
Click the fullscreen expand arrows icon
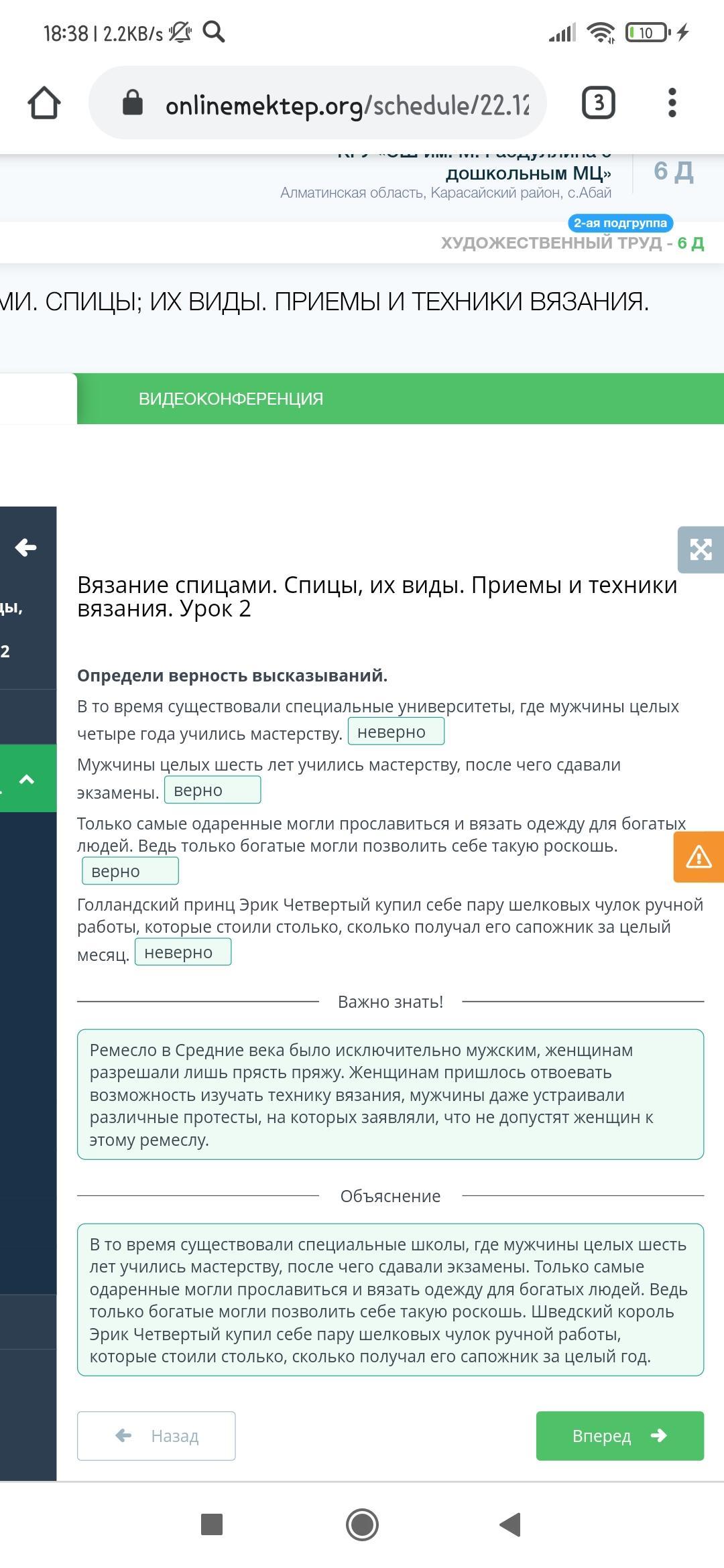[701, 549]
